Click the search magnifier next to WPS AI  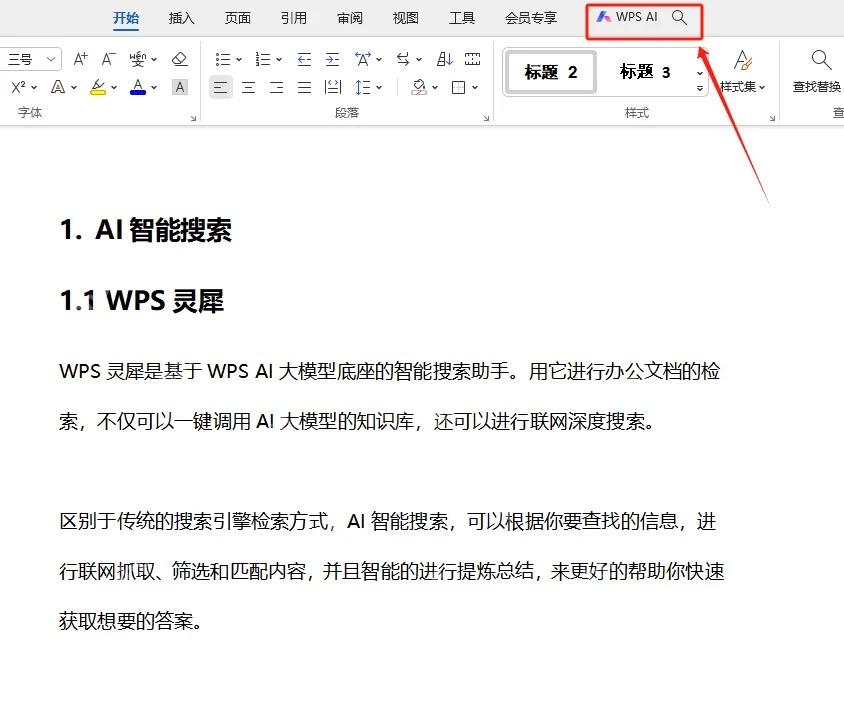pyautogui.click(x=679, y=17)
